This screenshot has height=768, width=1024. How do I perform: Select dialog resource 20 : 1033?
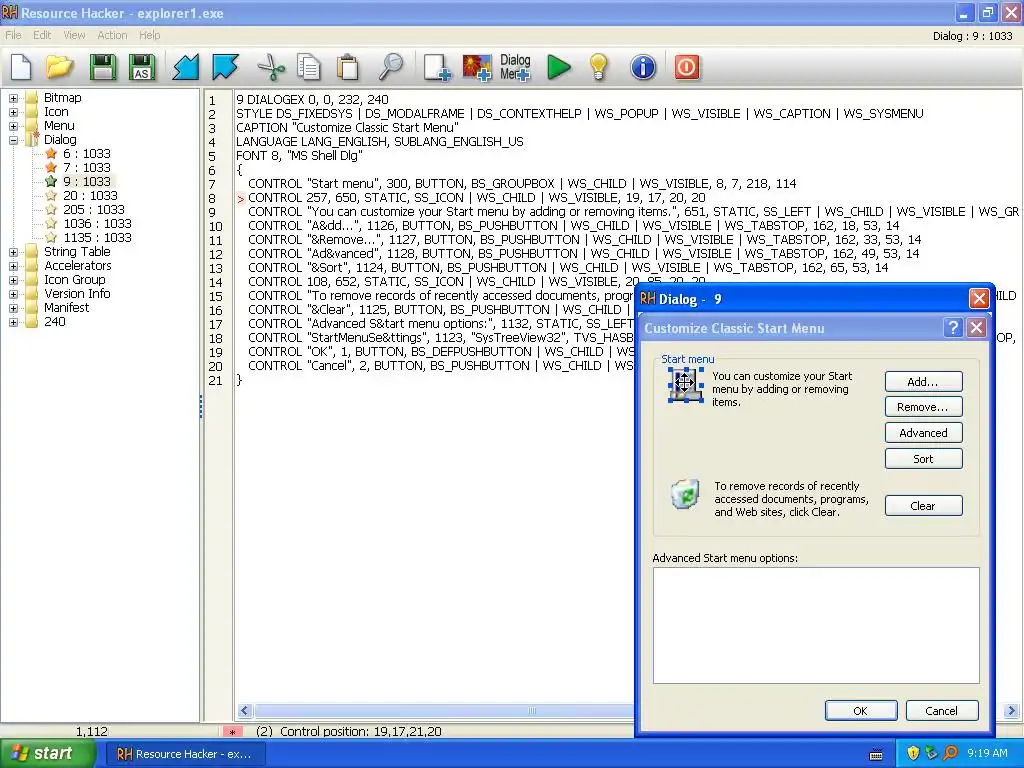pyautogui.click(x=90, y=195)
